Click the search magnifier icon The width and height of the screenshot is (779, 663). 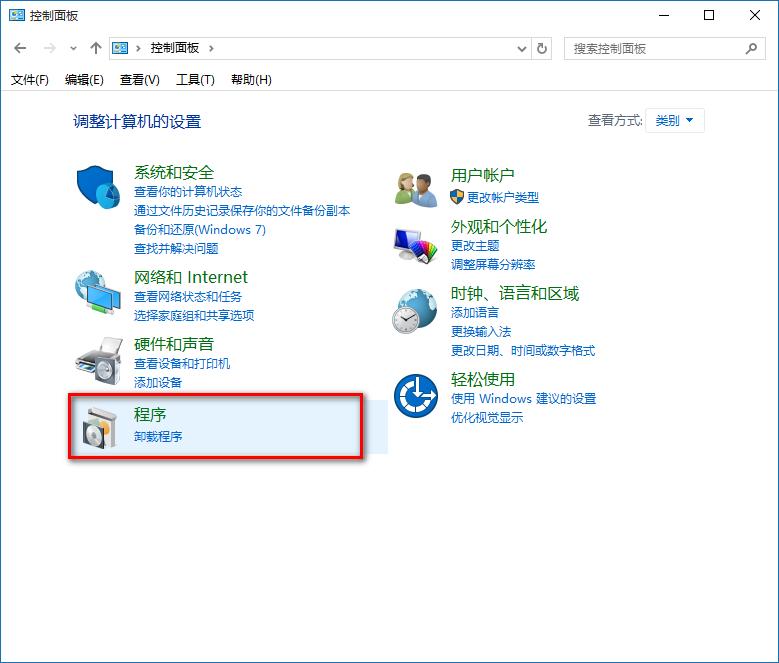(752, 49)
